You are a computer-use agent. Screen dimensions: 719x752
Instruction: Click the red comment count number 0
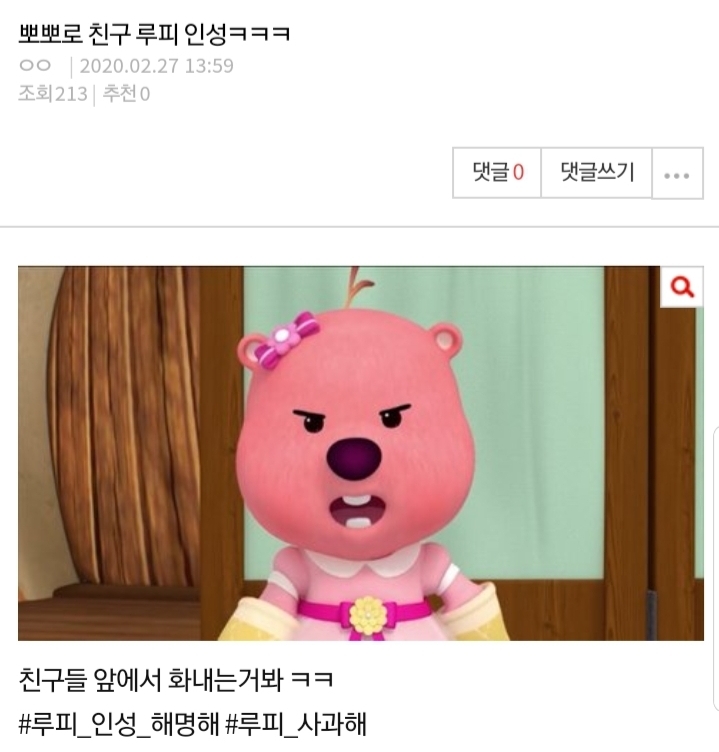(519, 172)
